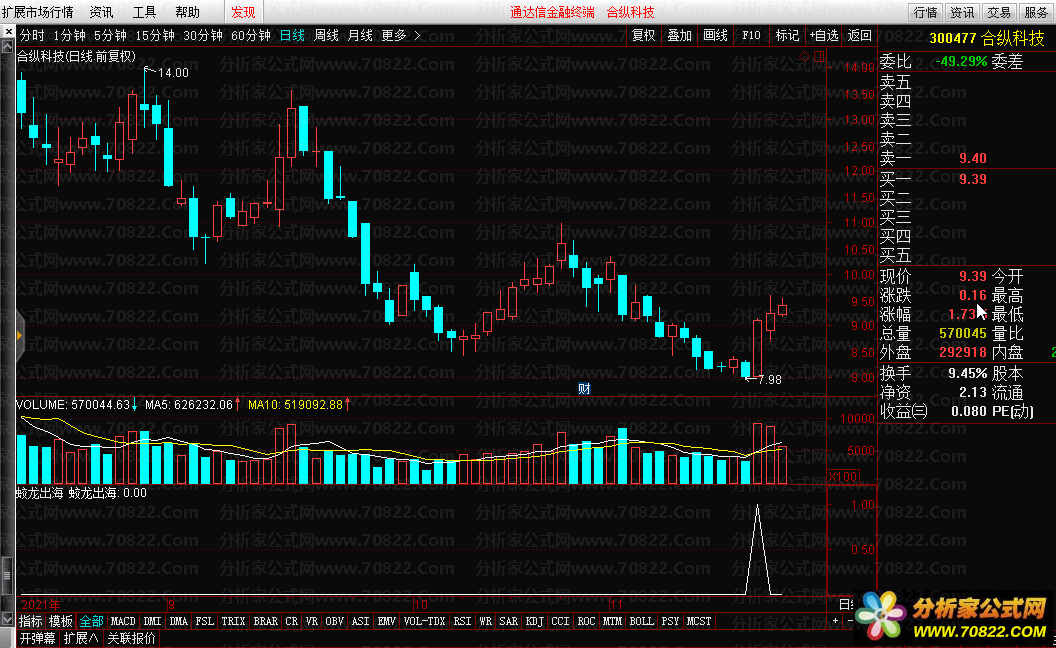Viewport: 1056px width, 648px height.
Task: Click the 行情 button at top right
Action: click(925, 12)
